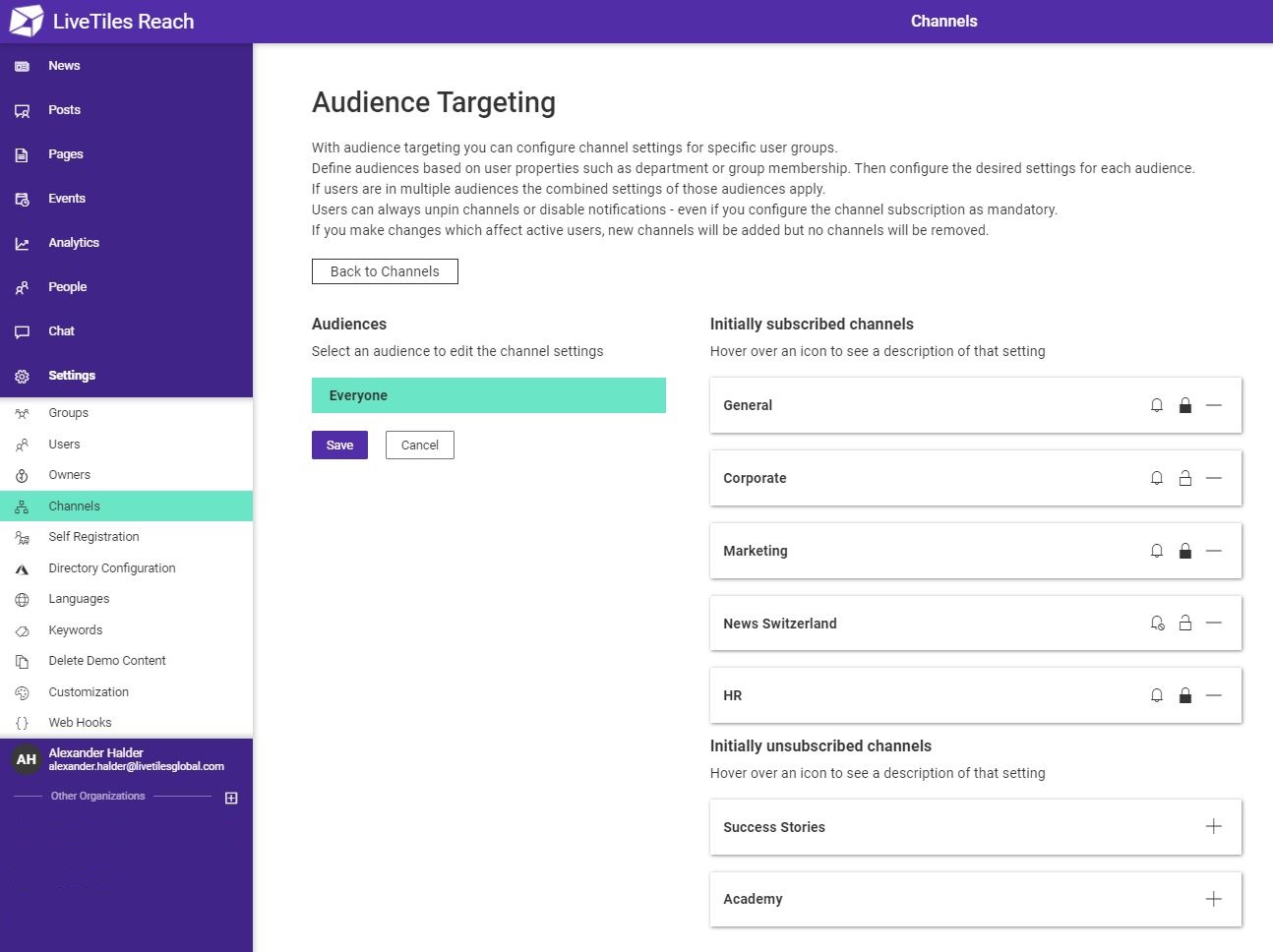Click the Customization palette icon
This screenshot has width=1273, height=952.
[22, 692]
